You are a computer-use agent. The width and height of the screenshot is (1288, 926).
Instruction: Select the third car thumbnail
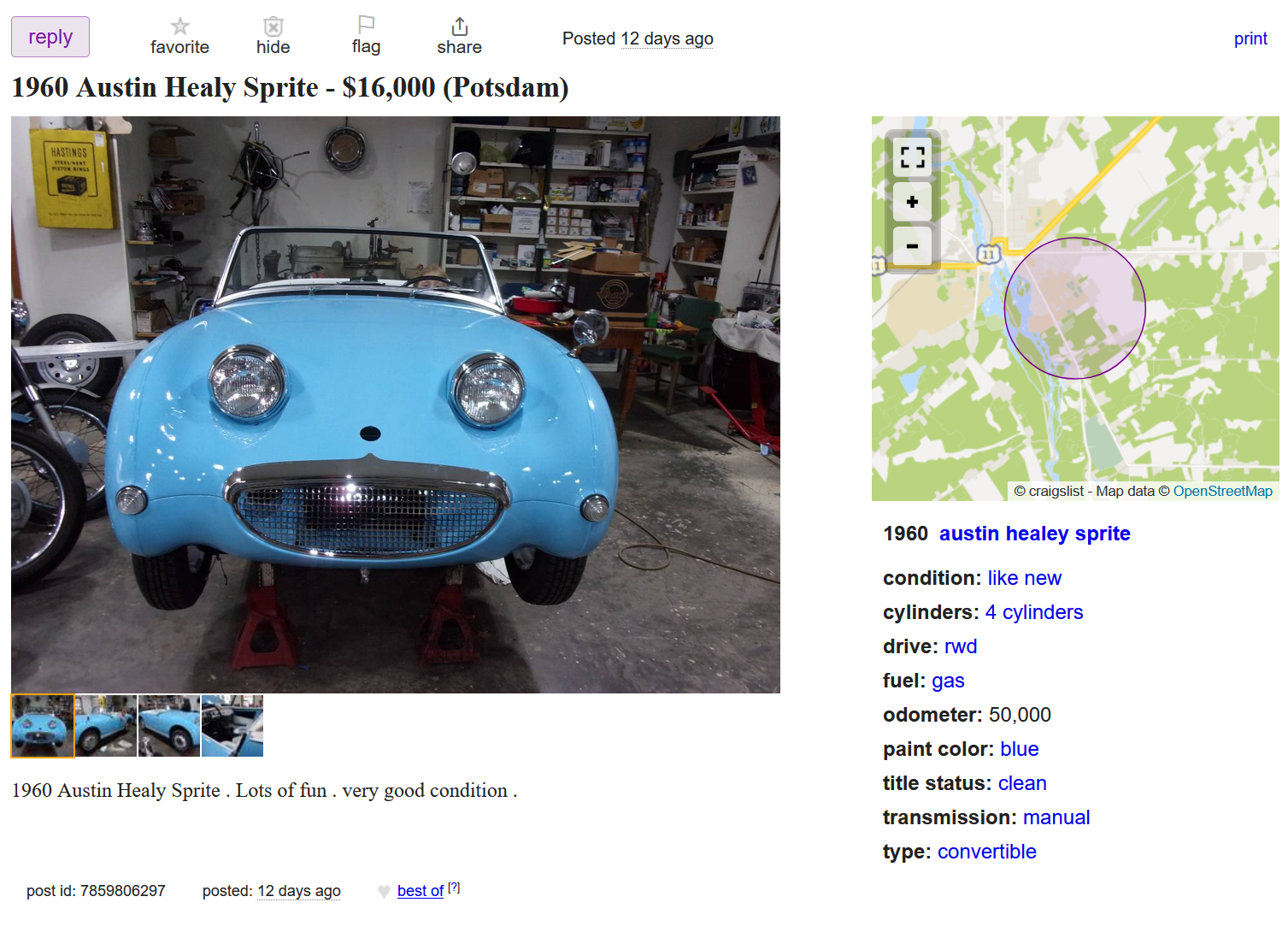[169, 726]
